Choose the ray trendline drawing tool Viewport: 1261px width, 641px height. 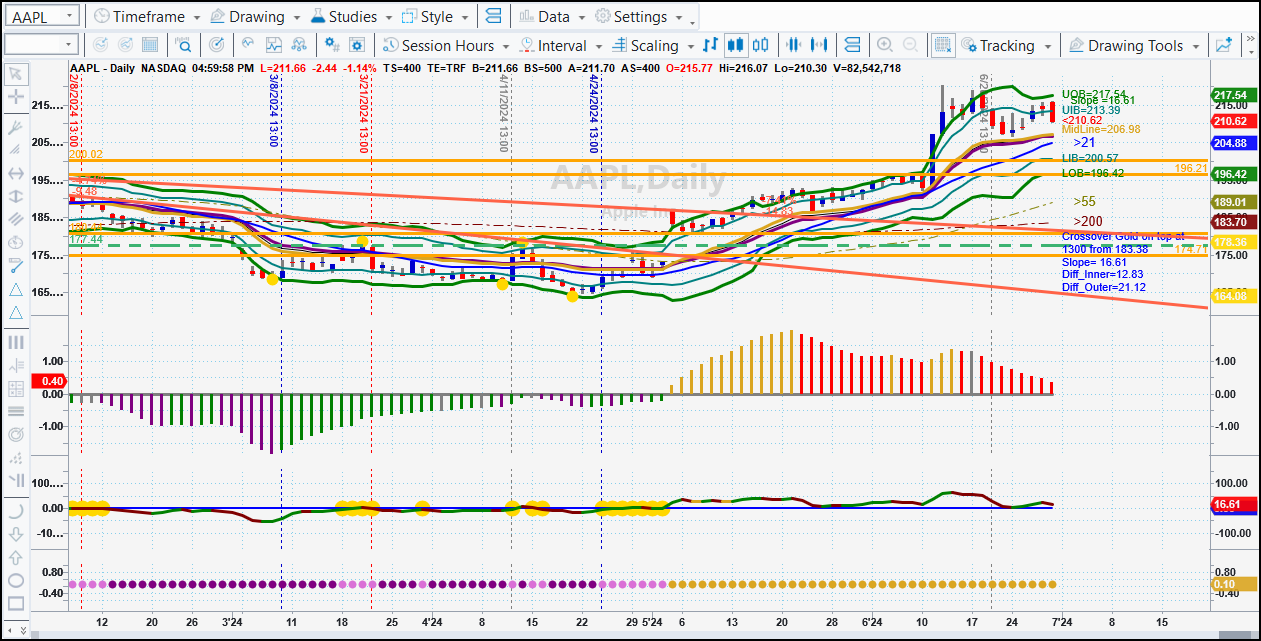coord(15,127)
